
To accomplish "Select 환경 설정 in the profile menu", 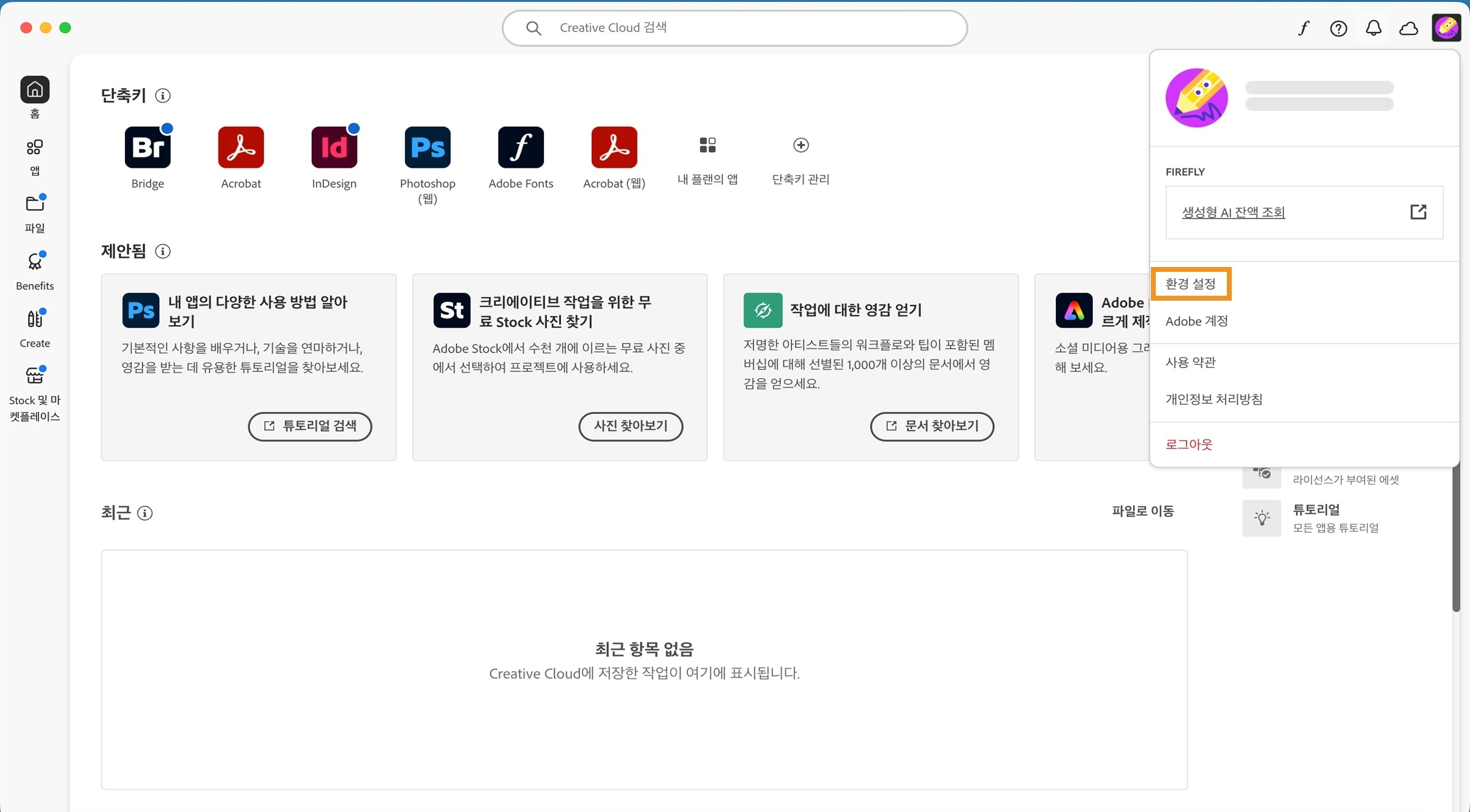I will click(x=1191, y=284).
